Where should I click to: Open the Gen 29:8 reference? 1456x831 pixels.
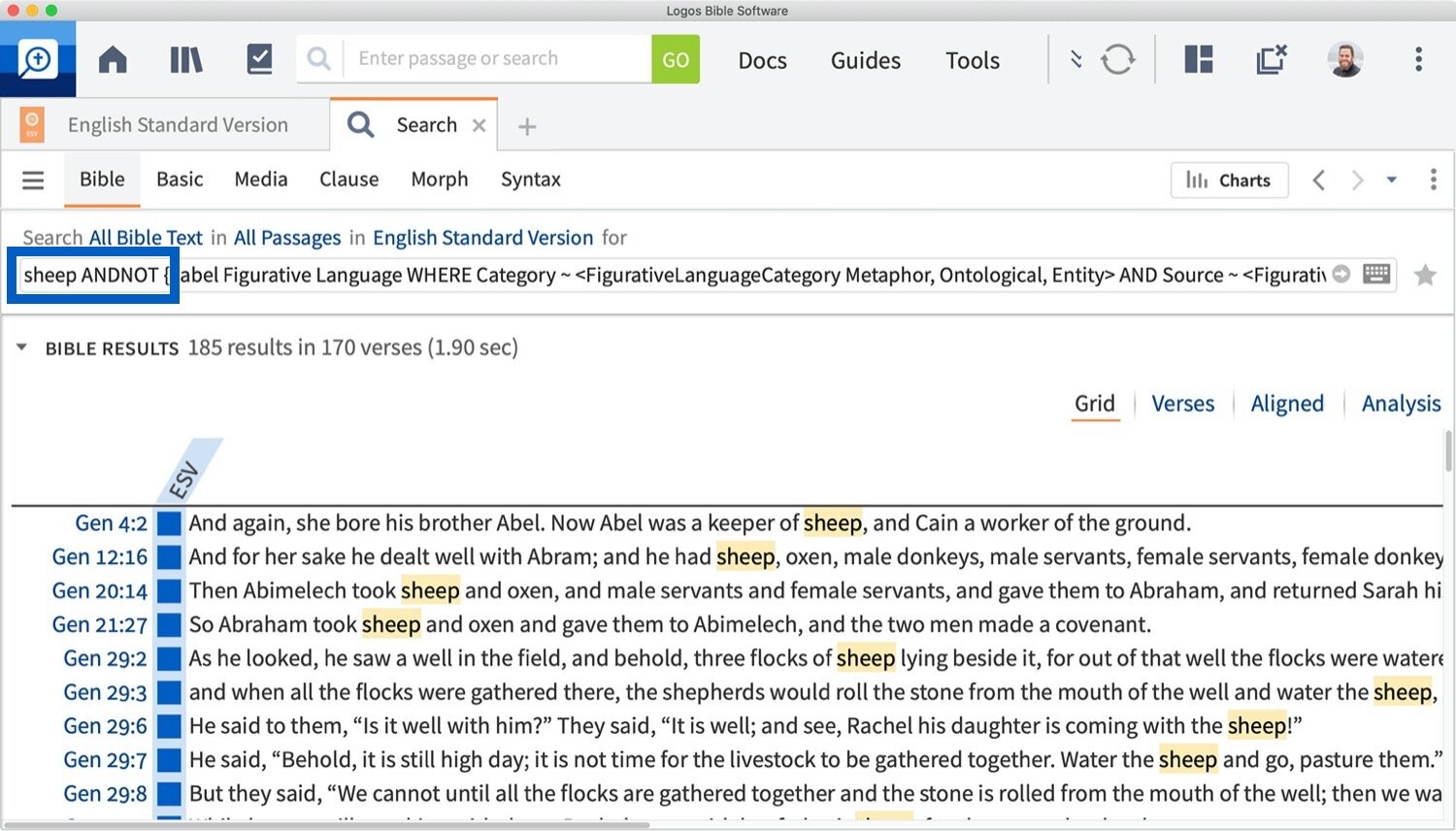click(106, 794)
